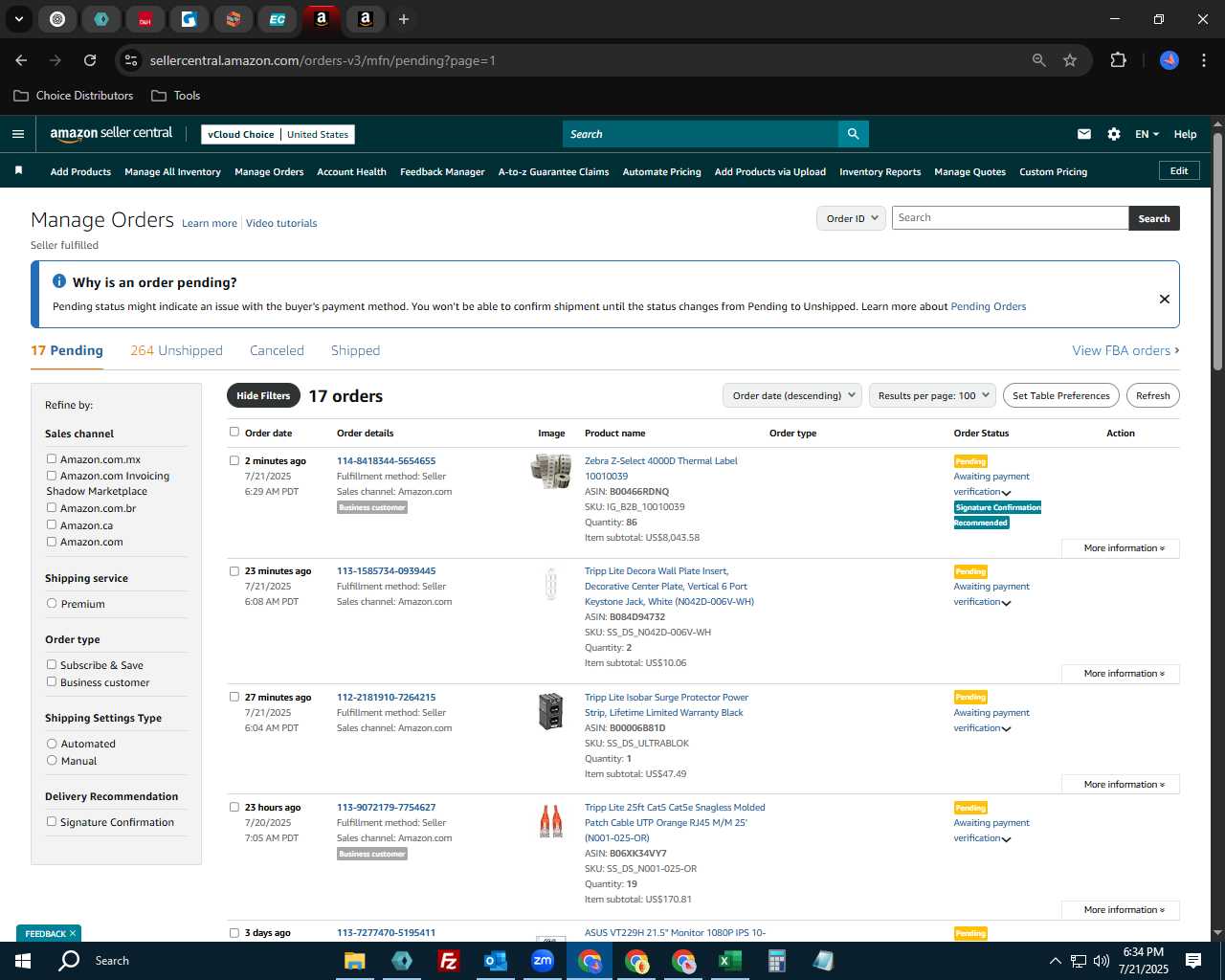Click the bookmark icon in navigation bar
This screenshot has height=980, width=1225.
point(18,170)
